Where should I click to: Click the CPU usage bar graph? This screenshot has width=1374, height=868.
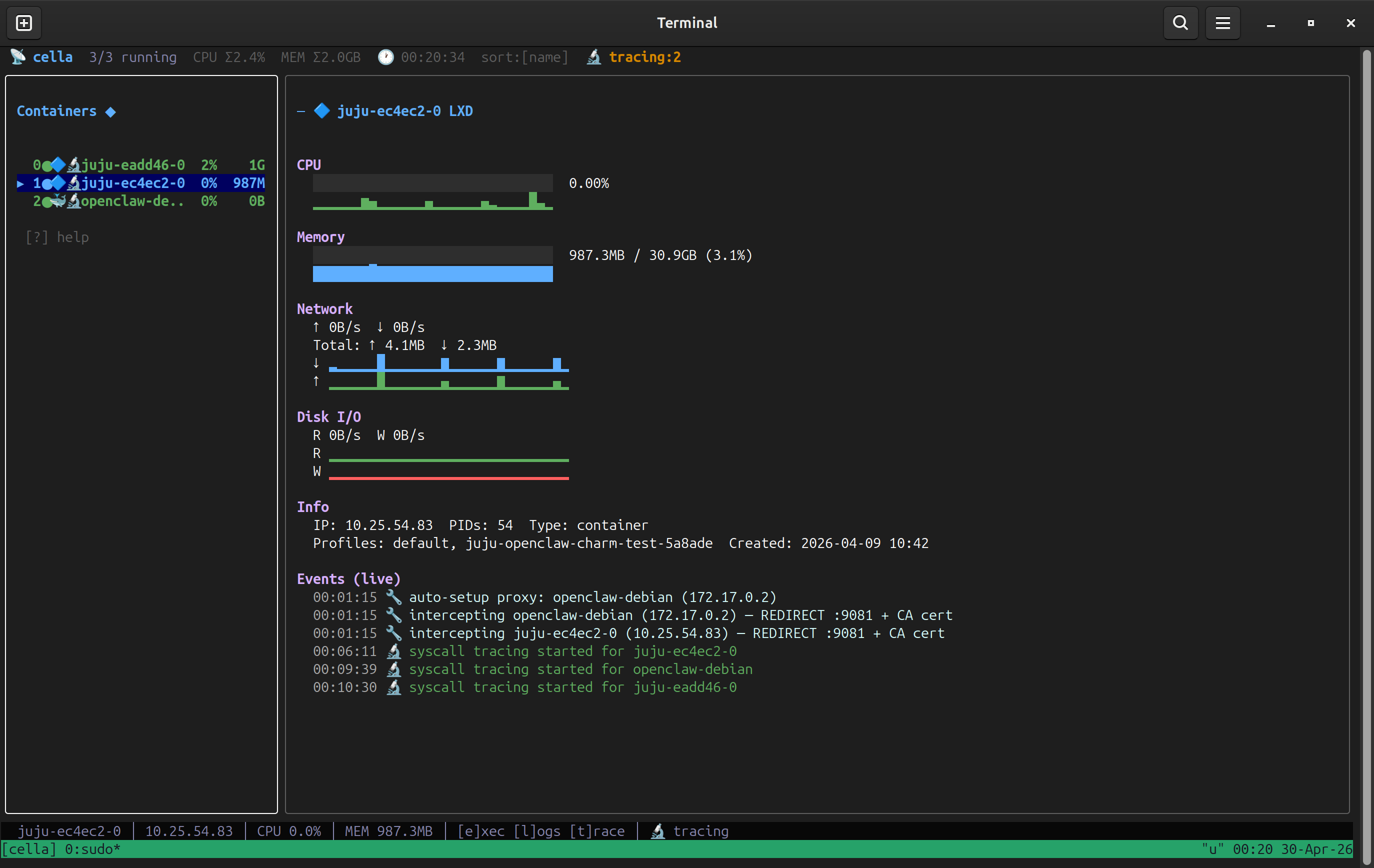click(x=432, y=192)
